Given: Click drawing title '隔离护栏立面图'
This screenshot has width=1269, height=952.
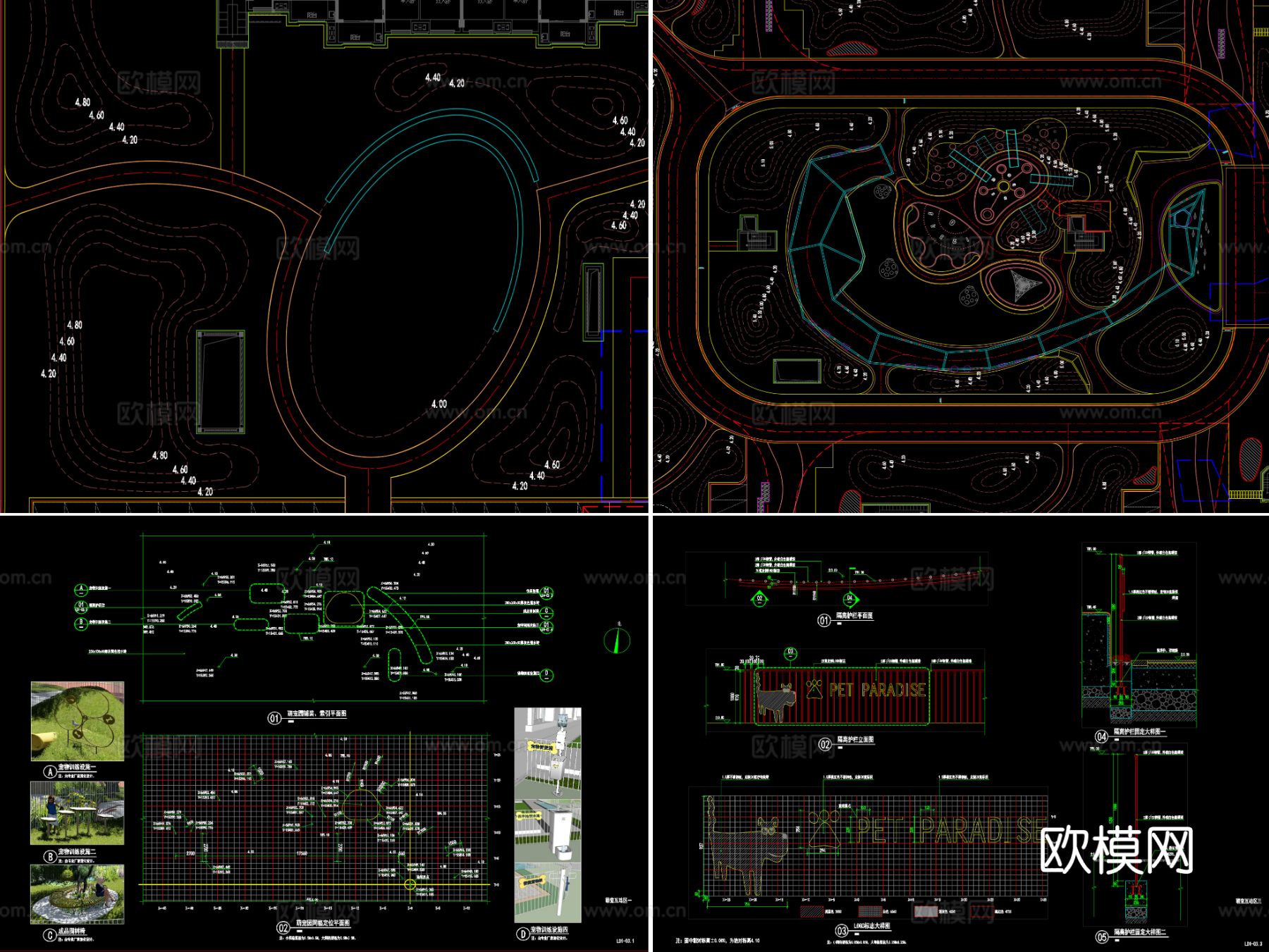Looking at the screenshot, I should (x=855, y=740).
